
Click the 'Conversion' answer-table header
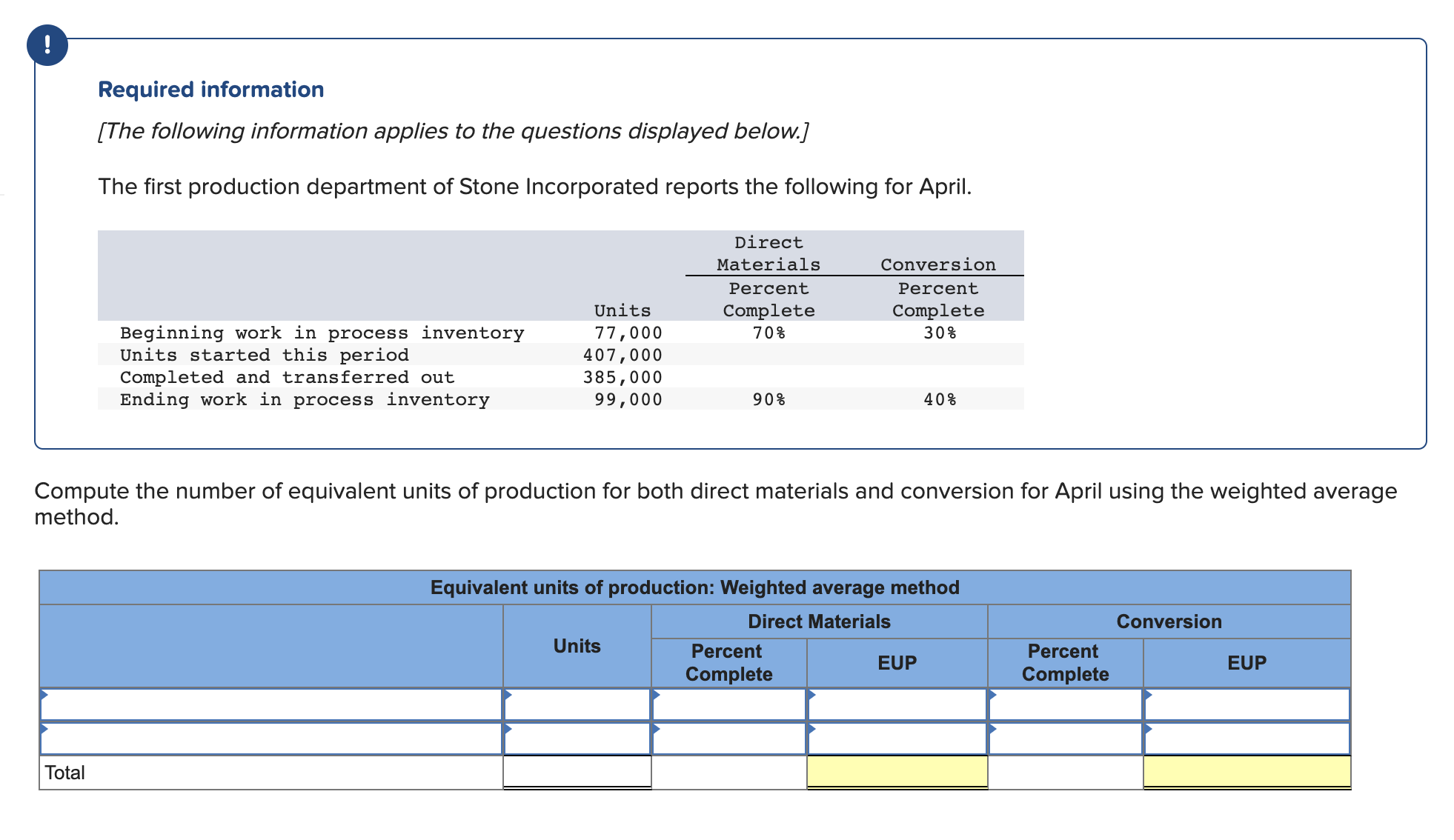[1169, 621]
